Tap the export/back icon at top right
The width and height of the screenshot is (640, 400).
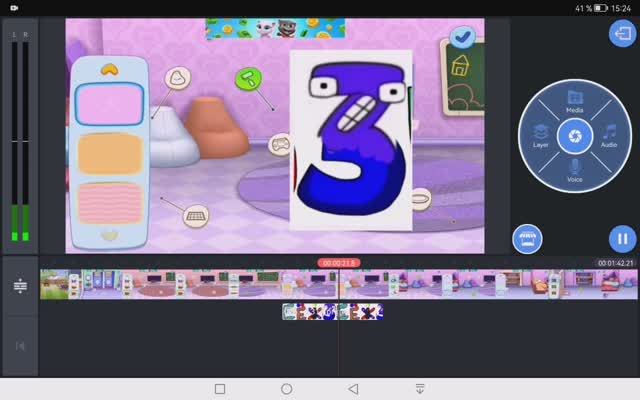point(622,33)
